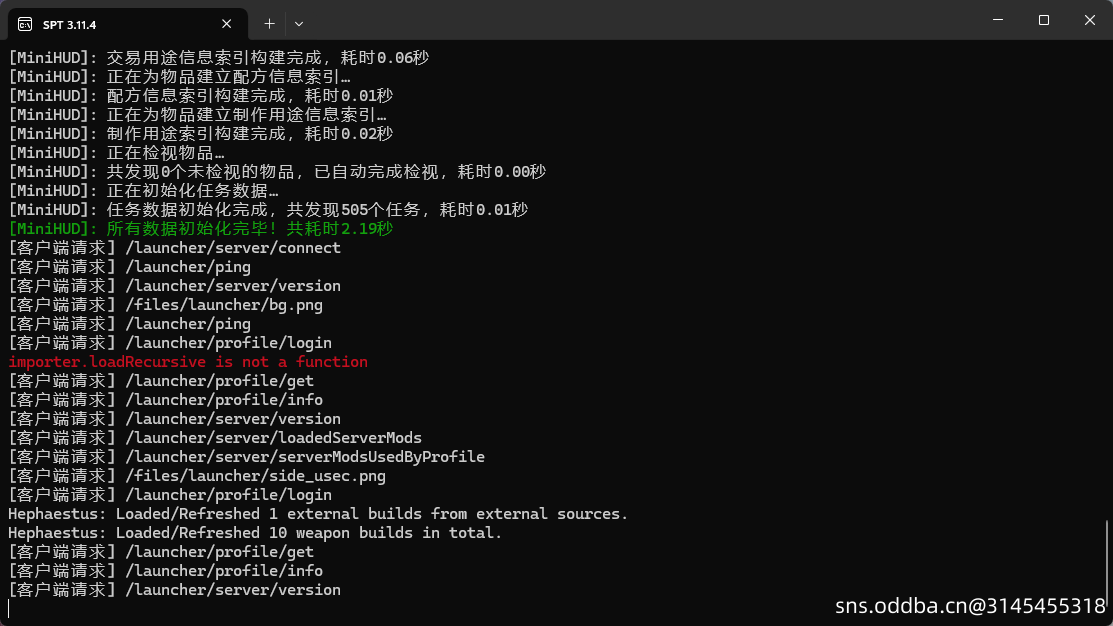Select the /launcher/server/connect log line
The image size is (1113, 626).
point(174,248)
